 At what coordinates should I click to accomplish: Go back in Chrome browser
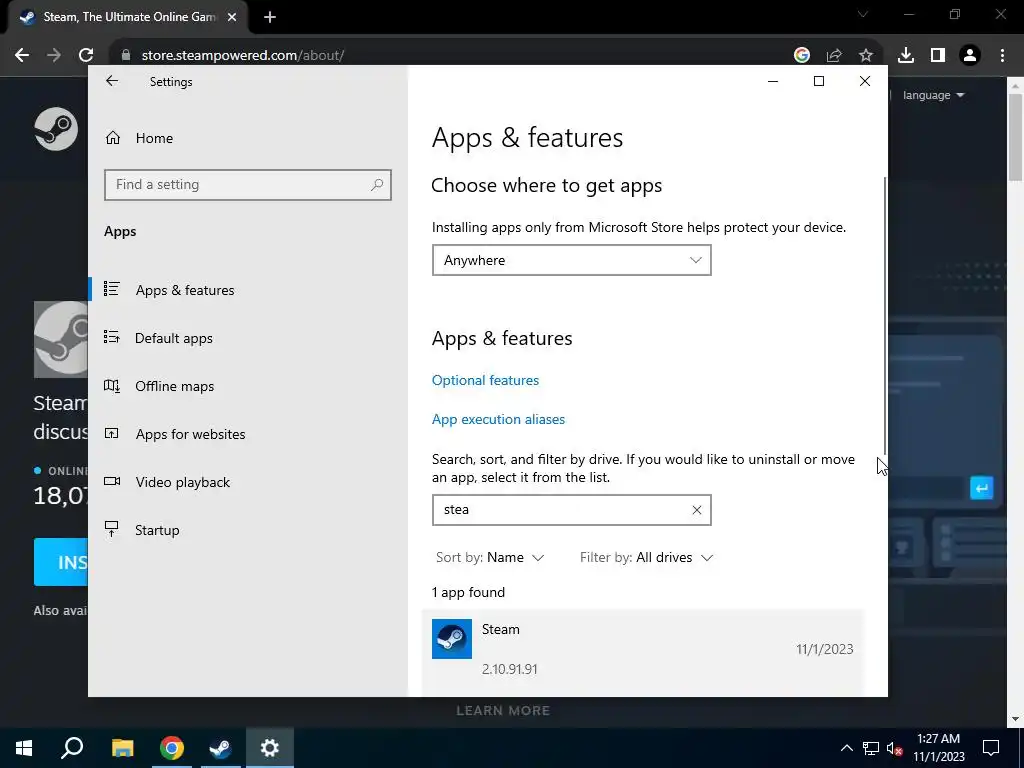22,56
